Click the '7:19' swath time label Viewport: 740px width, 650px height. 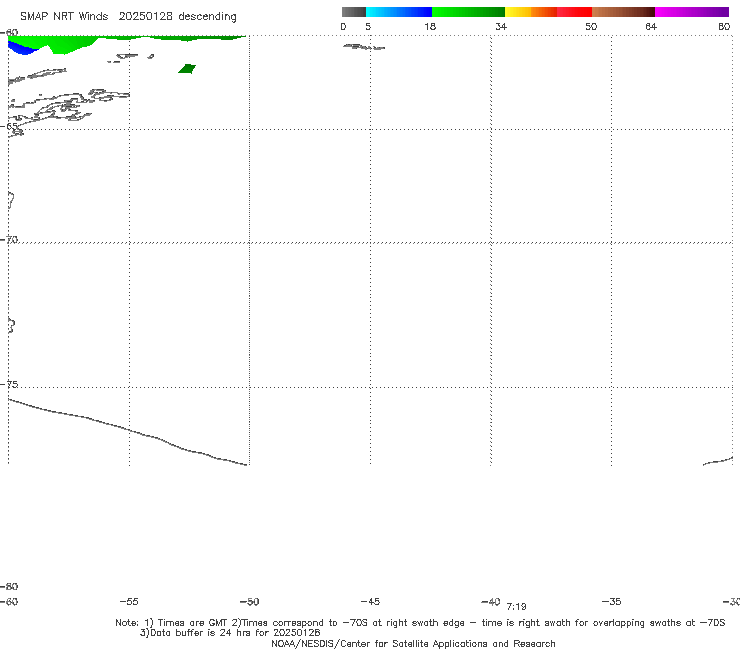click(x=516, y=607)
